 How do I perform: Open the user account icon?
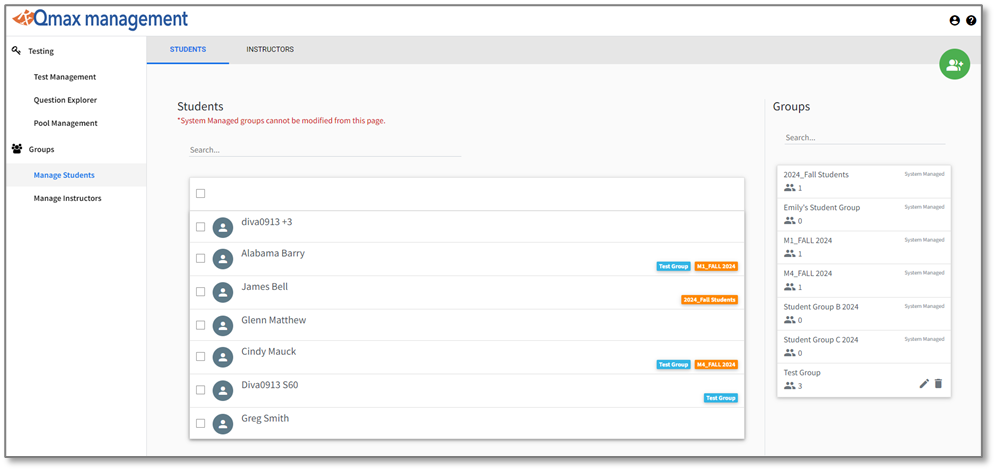[954, 21]
